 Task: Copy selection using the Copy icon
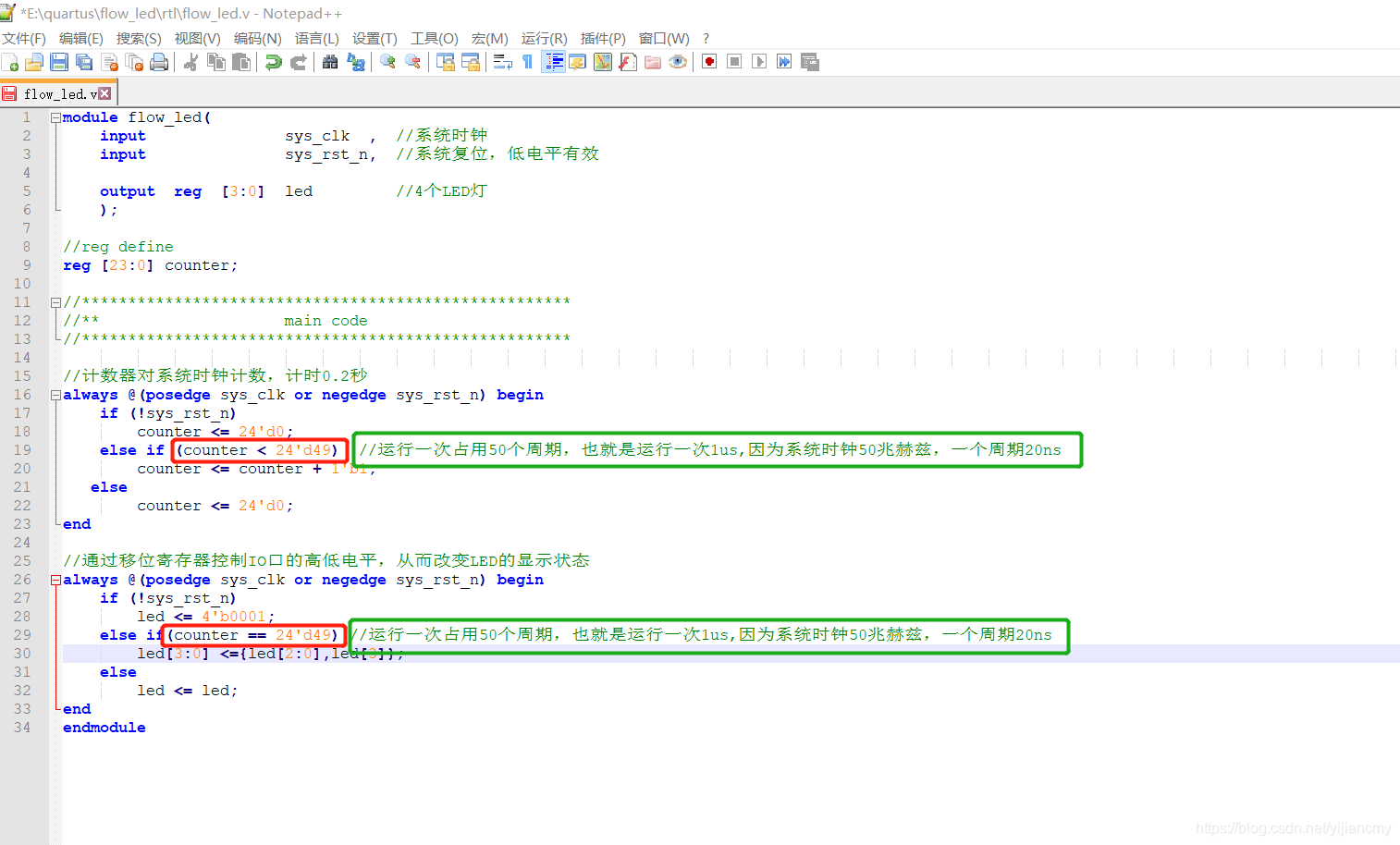[x=216, y=62]
